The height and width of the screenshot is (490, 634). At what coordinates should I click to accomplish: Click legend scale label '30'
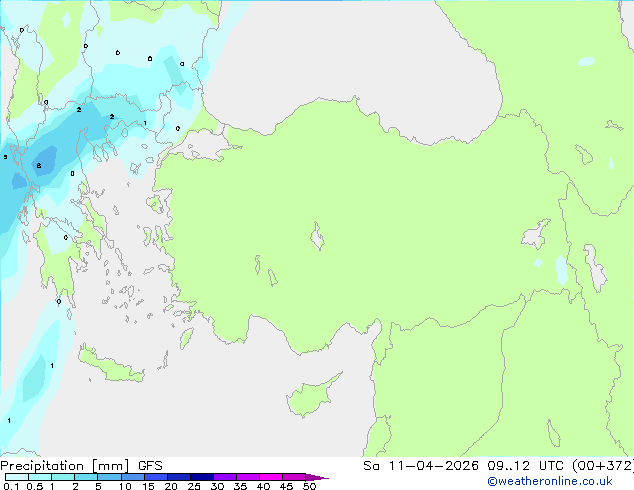tap(217, 486)
